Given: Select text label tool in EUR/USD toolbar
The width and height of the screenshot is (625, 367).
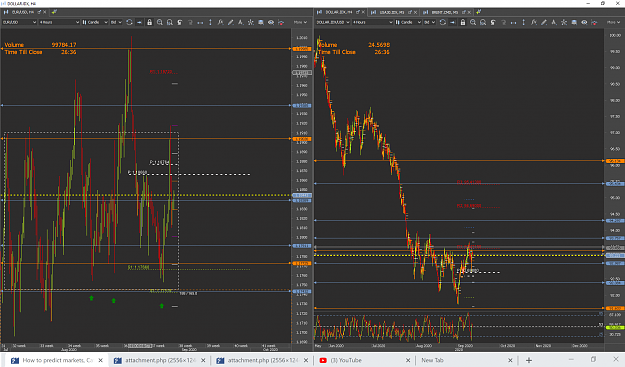Looking at the screenshot, I should (240, 22).
